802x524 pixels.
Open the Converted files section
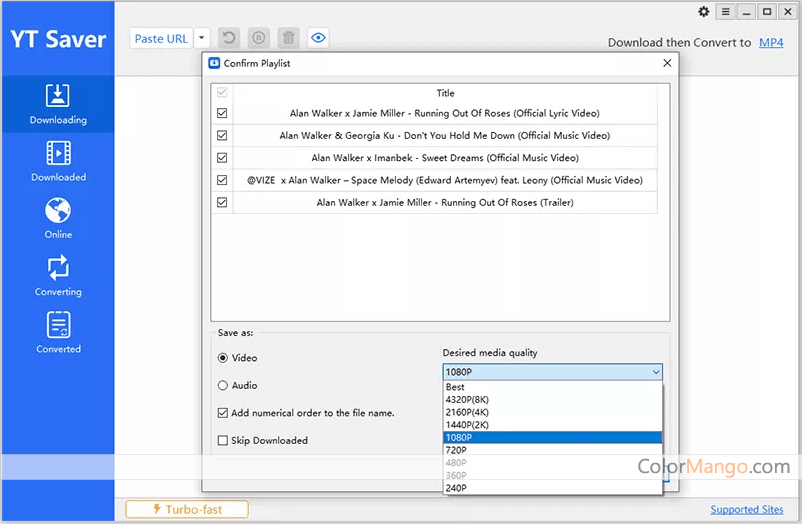coord(58,333)
